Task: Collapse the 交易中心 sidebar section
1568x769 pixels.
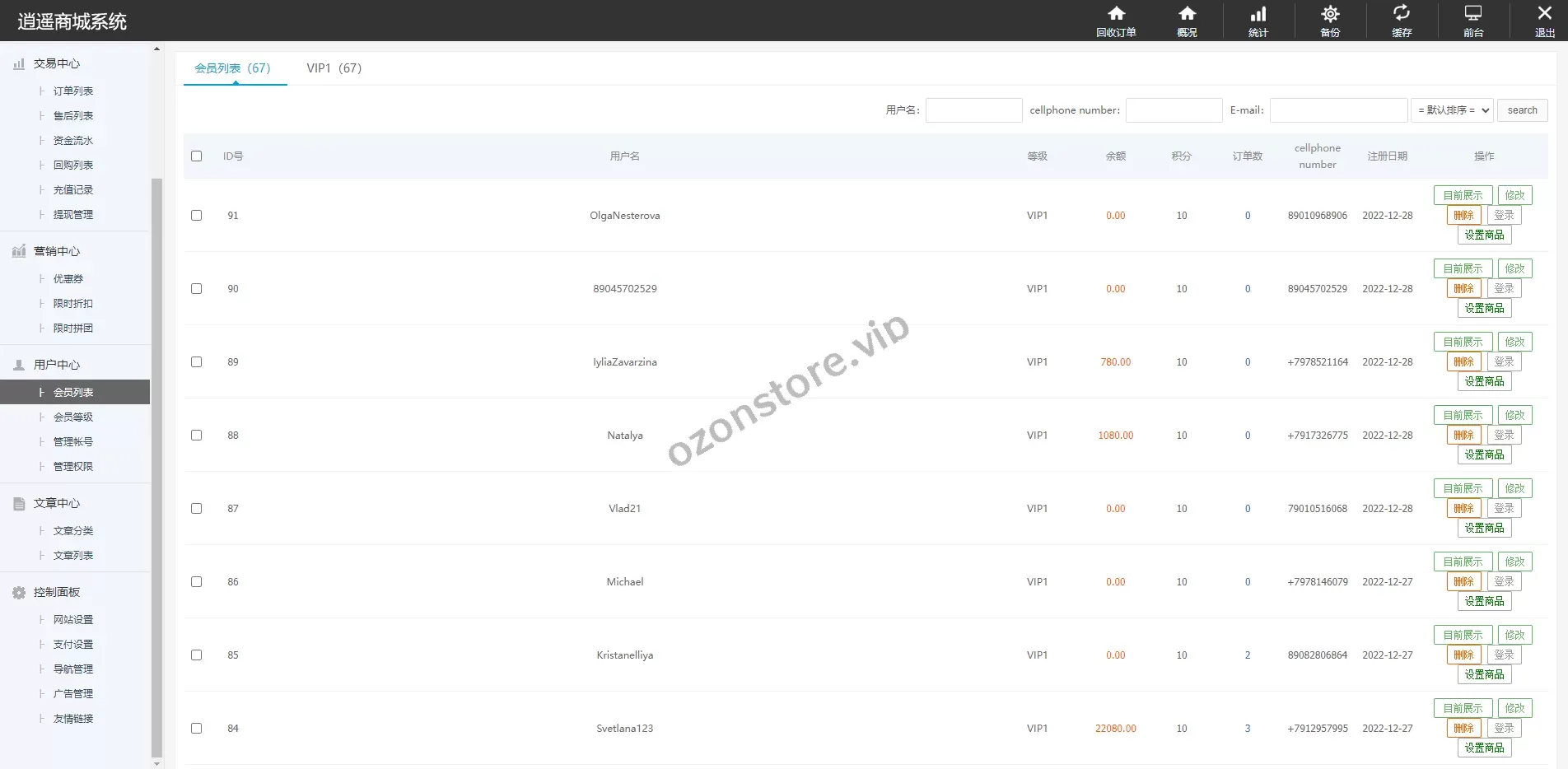Action: (56, 64)
